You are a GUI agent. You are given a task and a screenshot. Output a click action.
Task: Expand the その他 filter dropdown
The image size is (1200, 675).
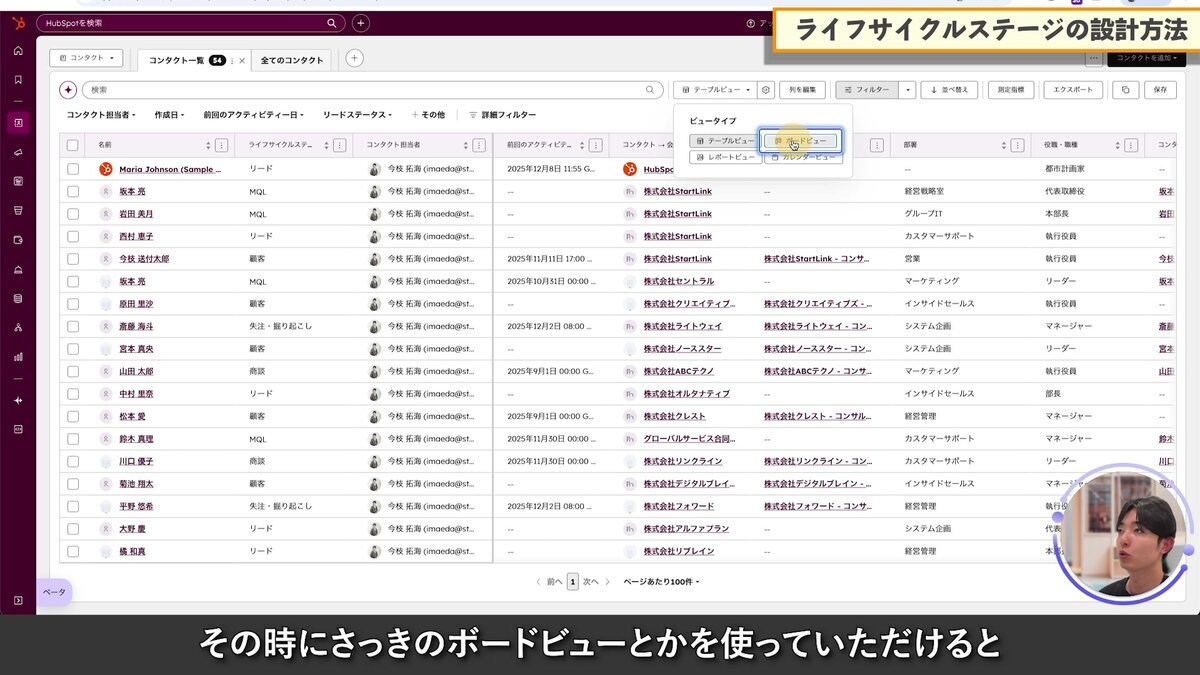428,114
